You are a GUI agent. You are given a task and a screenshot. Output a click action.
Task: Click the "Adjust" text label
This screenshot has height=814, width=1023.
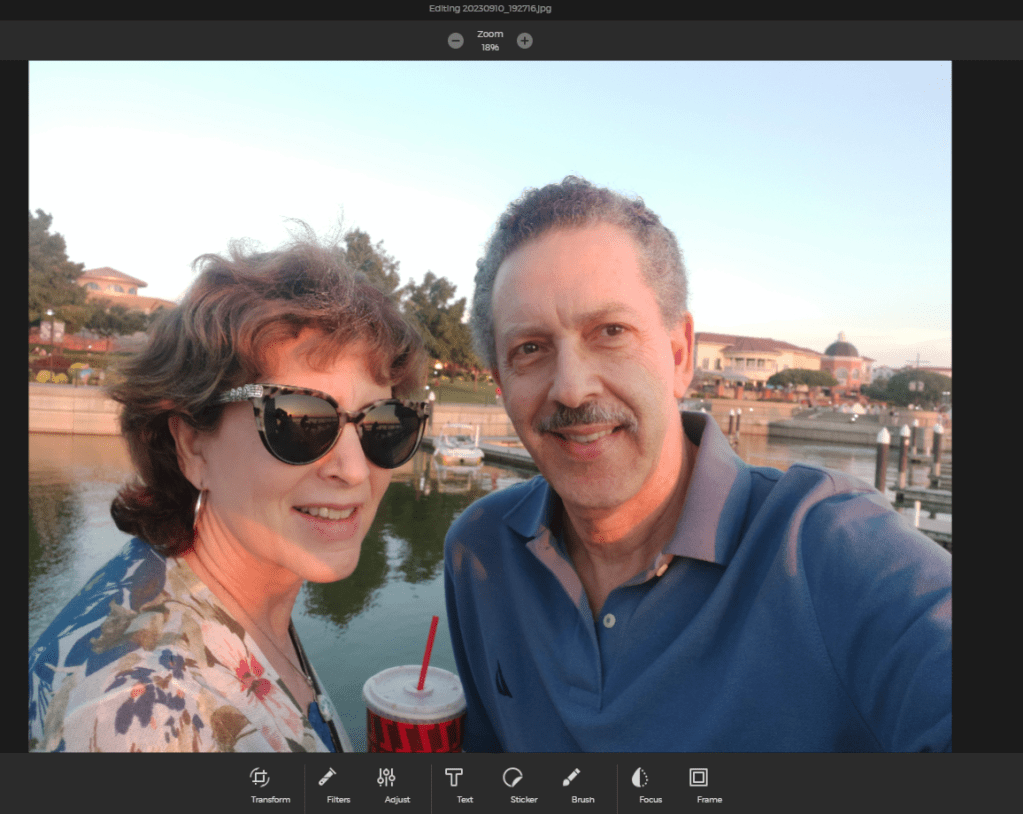tap(397, 800)
